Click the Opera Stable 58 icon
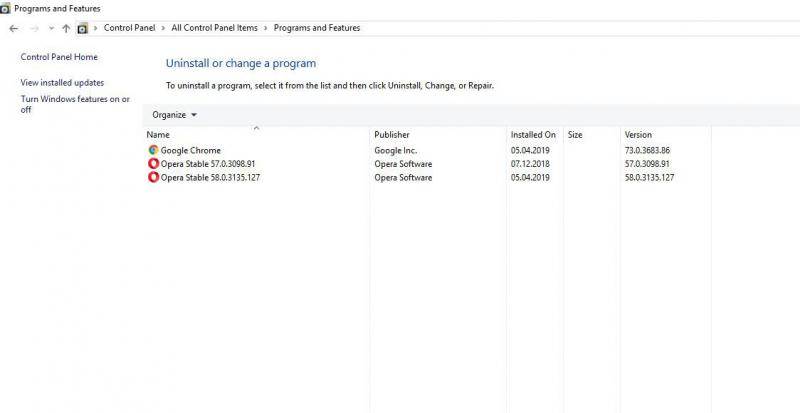 [153, 178]
